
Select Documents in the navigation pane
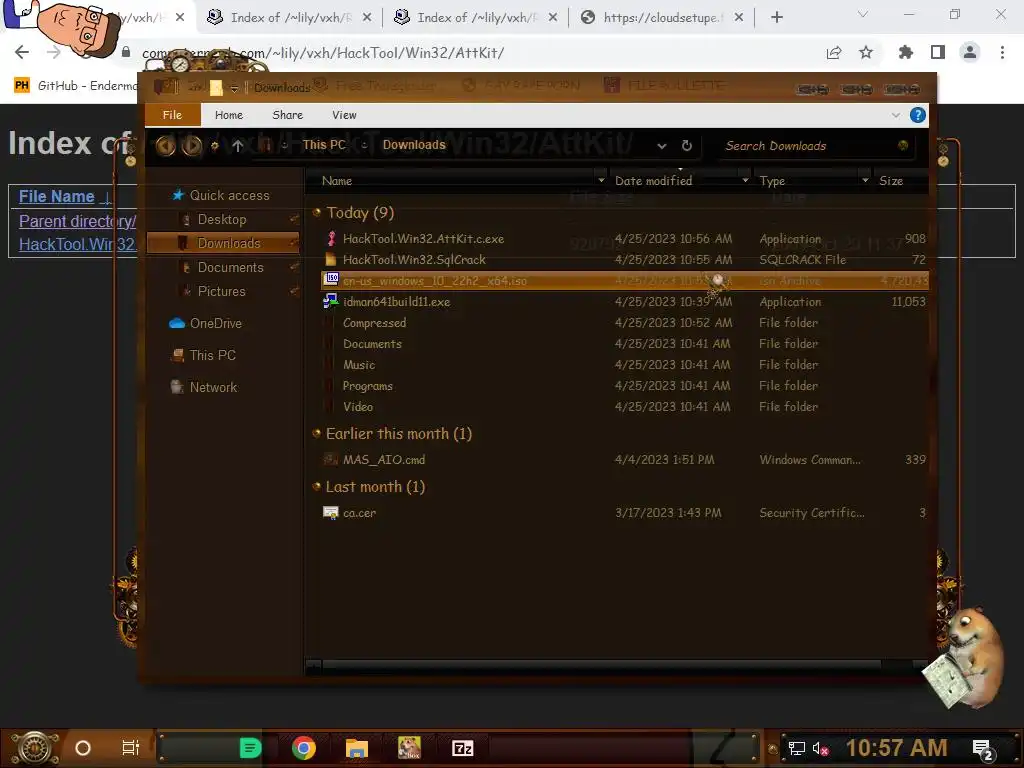point(231,267)
